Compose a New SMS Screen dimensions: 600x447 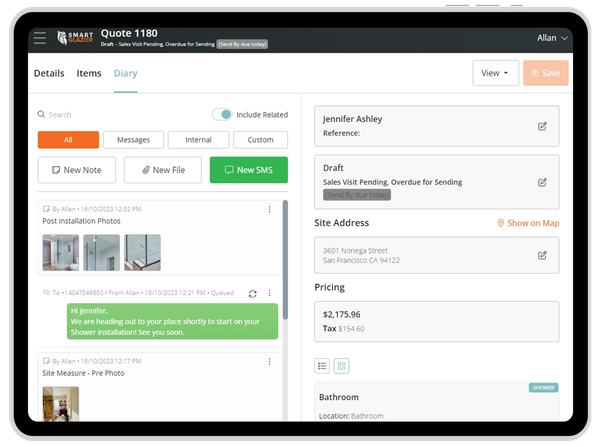(x=249, y=170)
